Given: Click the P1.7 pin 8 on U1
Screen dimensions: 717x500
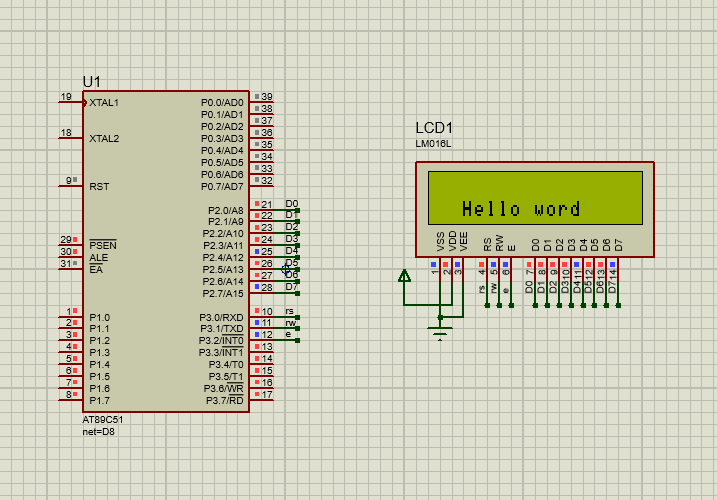Looking at the screenshot, I should (70, 400).
